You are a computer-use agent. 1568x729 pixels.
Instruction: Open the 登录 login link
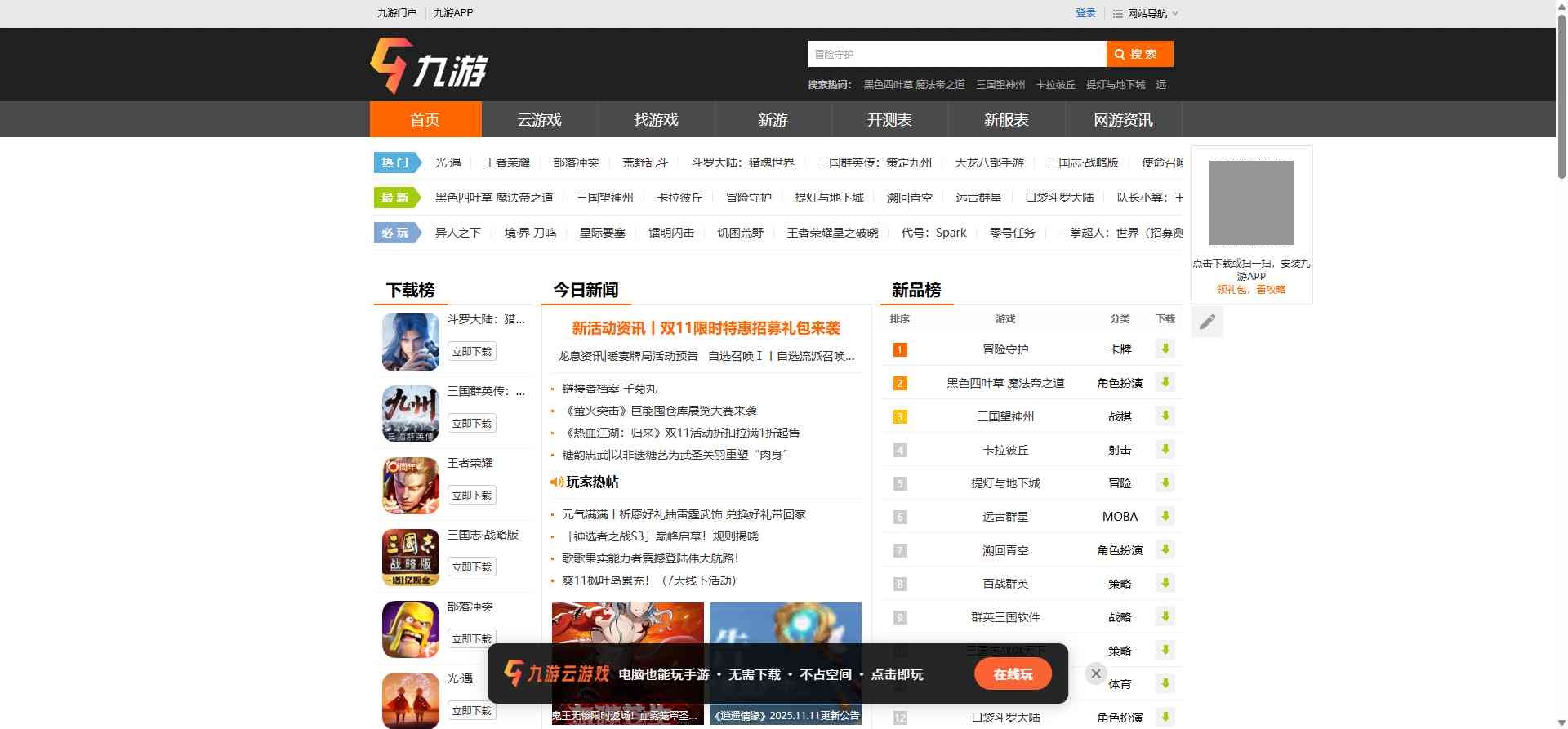pos(1085,13)
